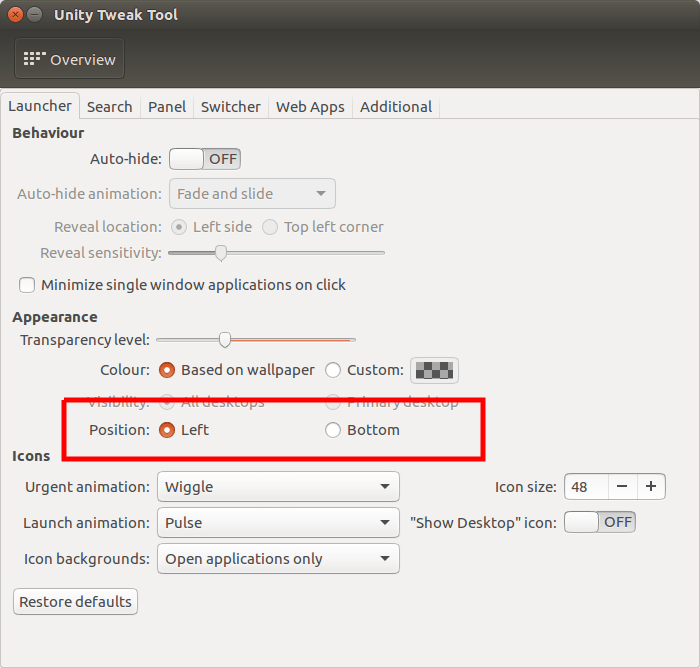This screenshot has height=668, width=700.
Task: Click the Position: label
Action: (x=119, y=430)
